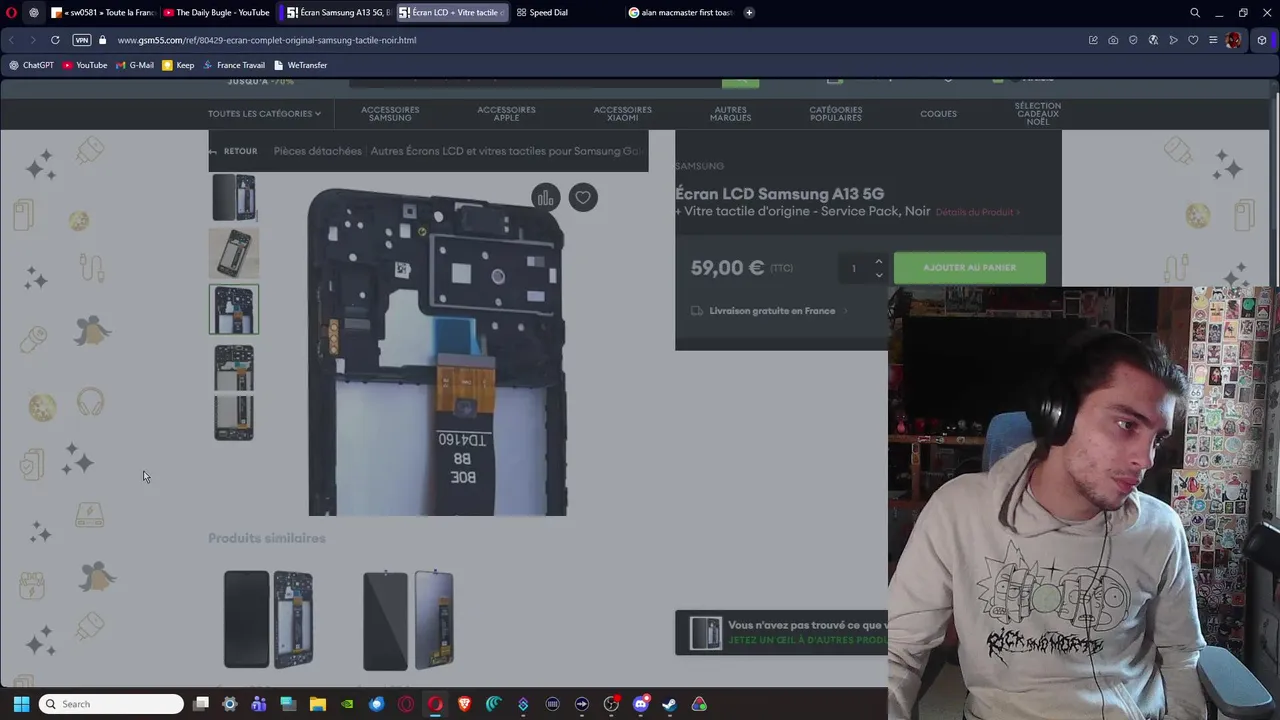1280x720 pixels.
Task: Open first similar product card
Action: click(x=268, y=619)
